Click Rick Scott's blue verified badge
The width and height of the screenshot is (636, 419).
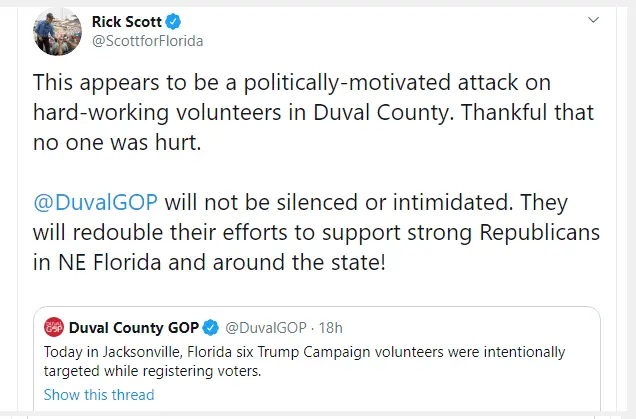click(x=173, y=22)
